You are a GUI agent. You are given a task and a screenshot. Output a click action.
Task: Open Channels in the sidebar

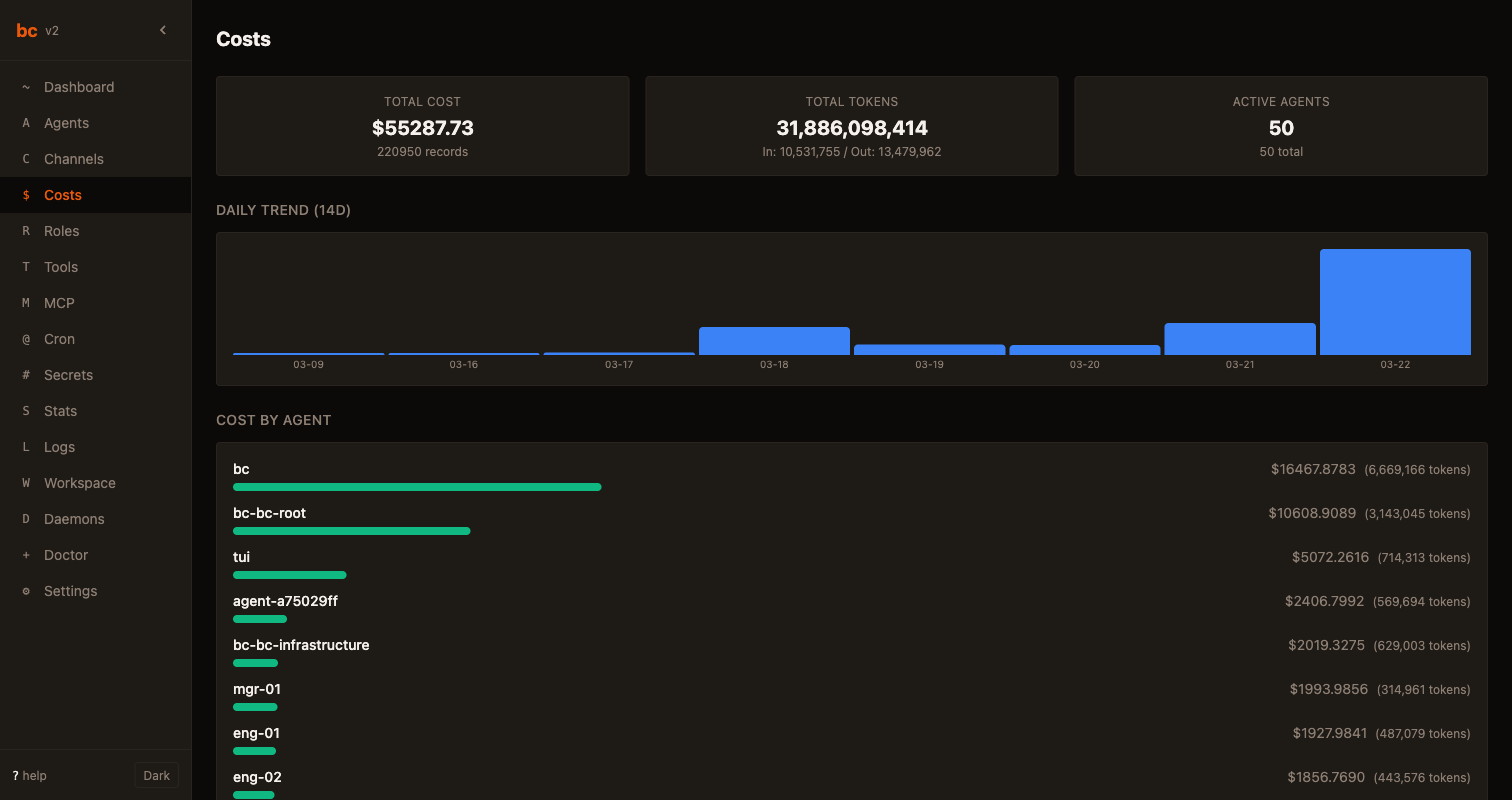(95, 159)
